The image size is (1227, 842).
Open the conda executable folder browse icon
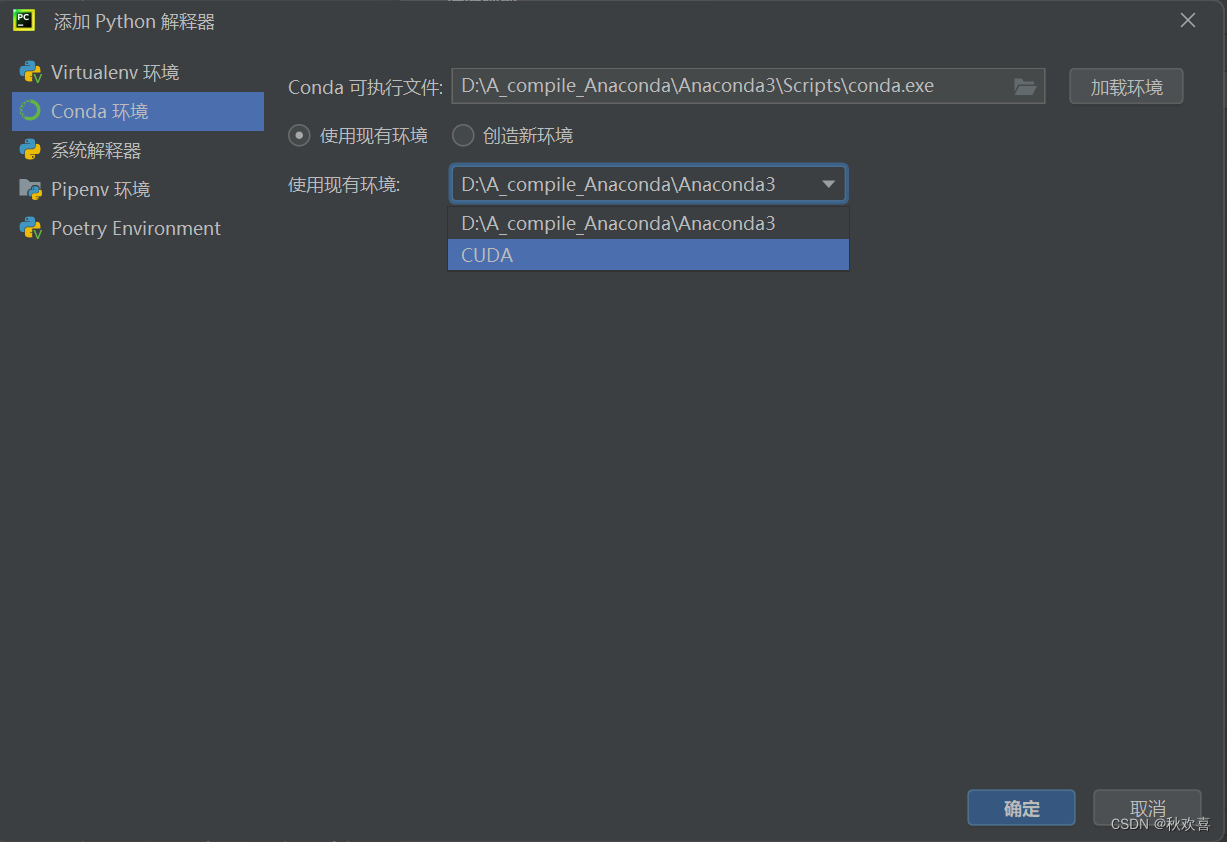pos(1024,86)
